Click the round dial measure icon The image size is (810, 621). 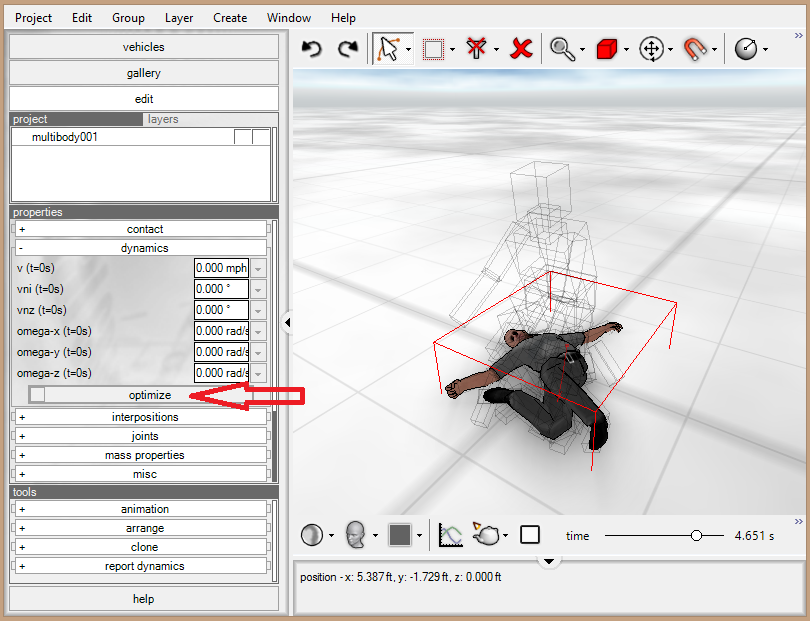pyautogui.click(x=746, y=50)
